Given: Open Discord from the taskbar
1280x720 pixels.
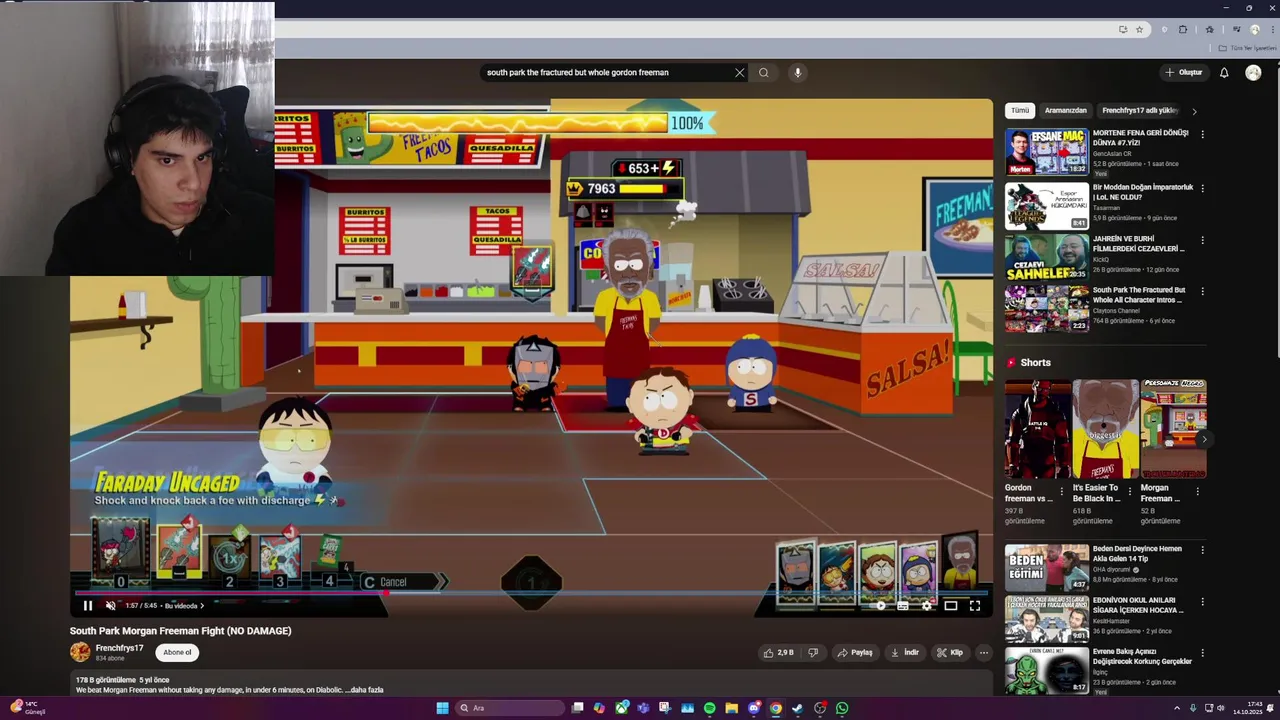Looking at the screenshot, I should (754, 708).
